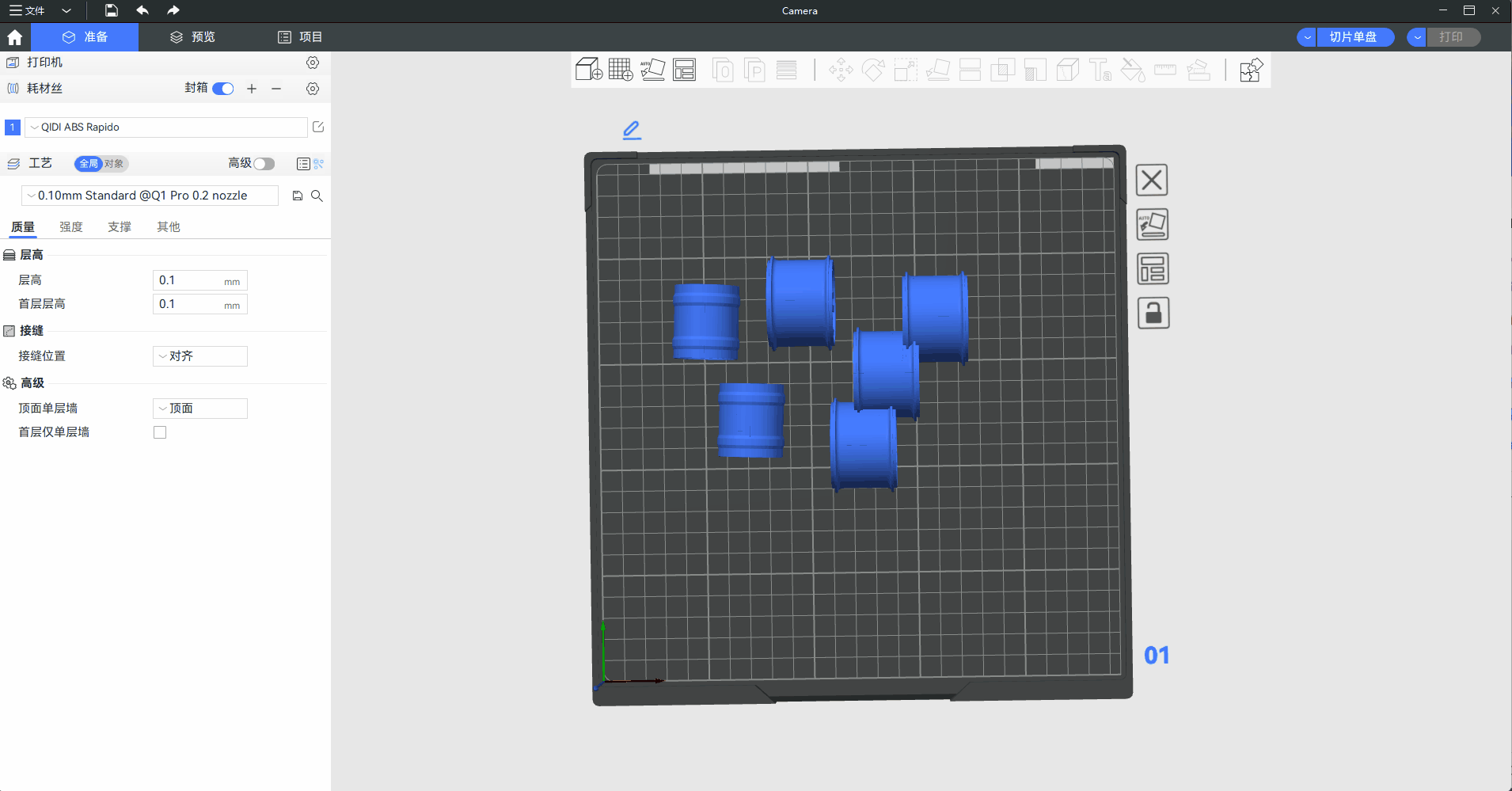Add a filament with the plus button
1512x791 pixels.
252,89
